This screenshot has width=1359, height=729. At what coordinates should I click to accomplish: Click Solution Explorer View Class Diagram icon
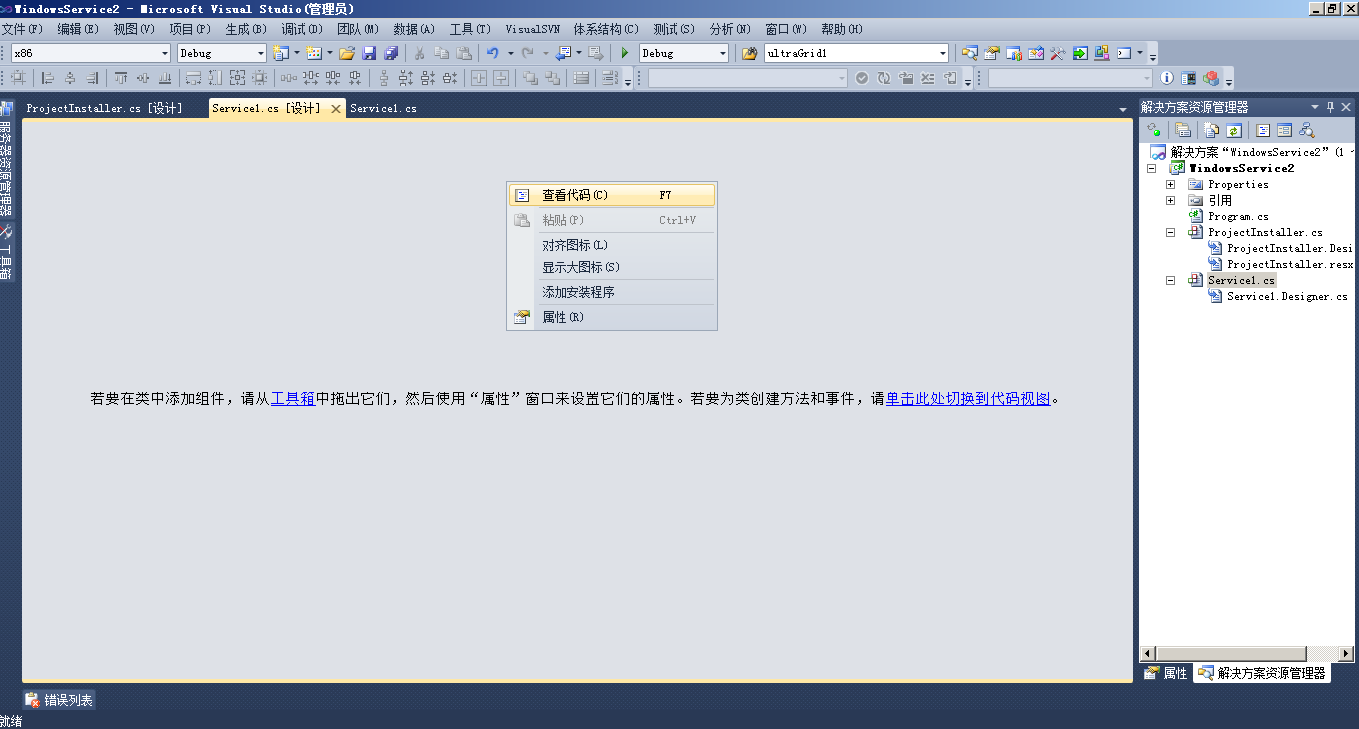point(1307,130)
